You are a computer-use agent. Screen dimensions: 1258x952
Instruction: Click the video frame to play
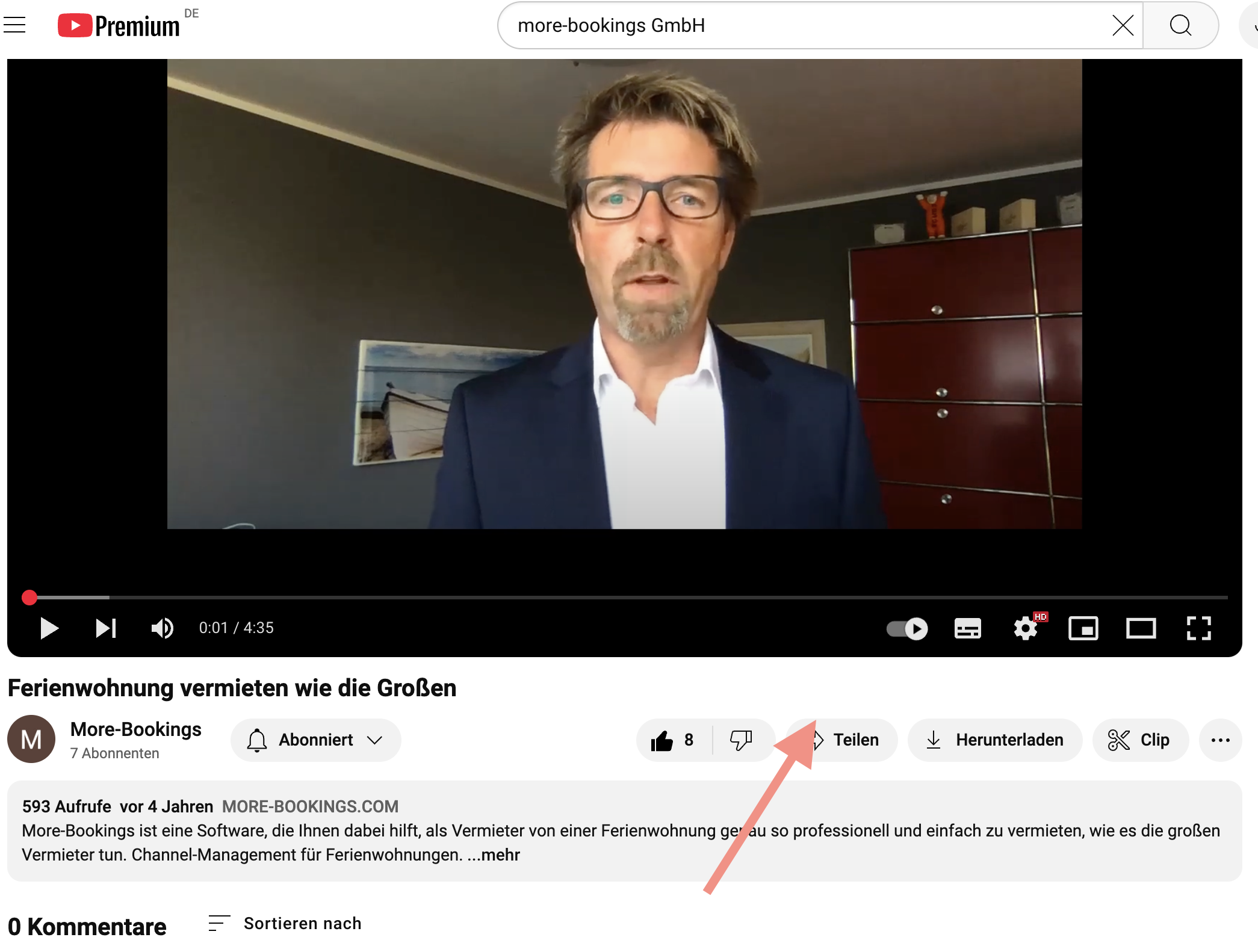coord(624,294)
